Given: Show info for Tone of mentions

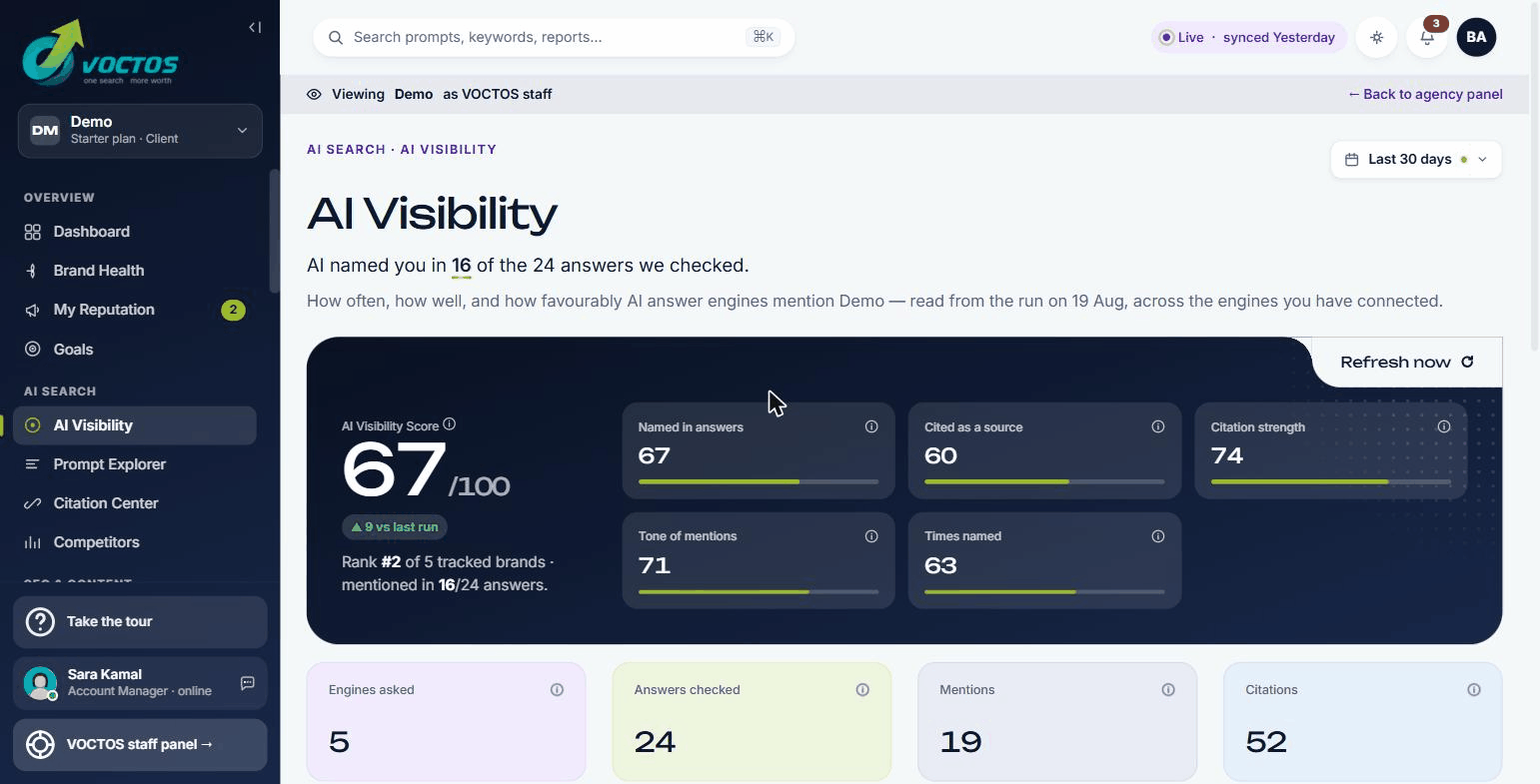Looking at the screenshot, I should pos(871,536).
